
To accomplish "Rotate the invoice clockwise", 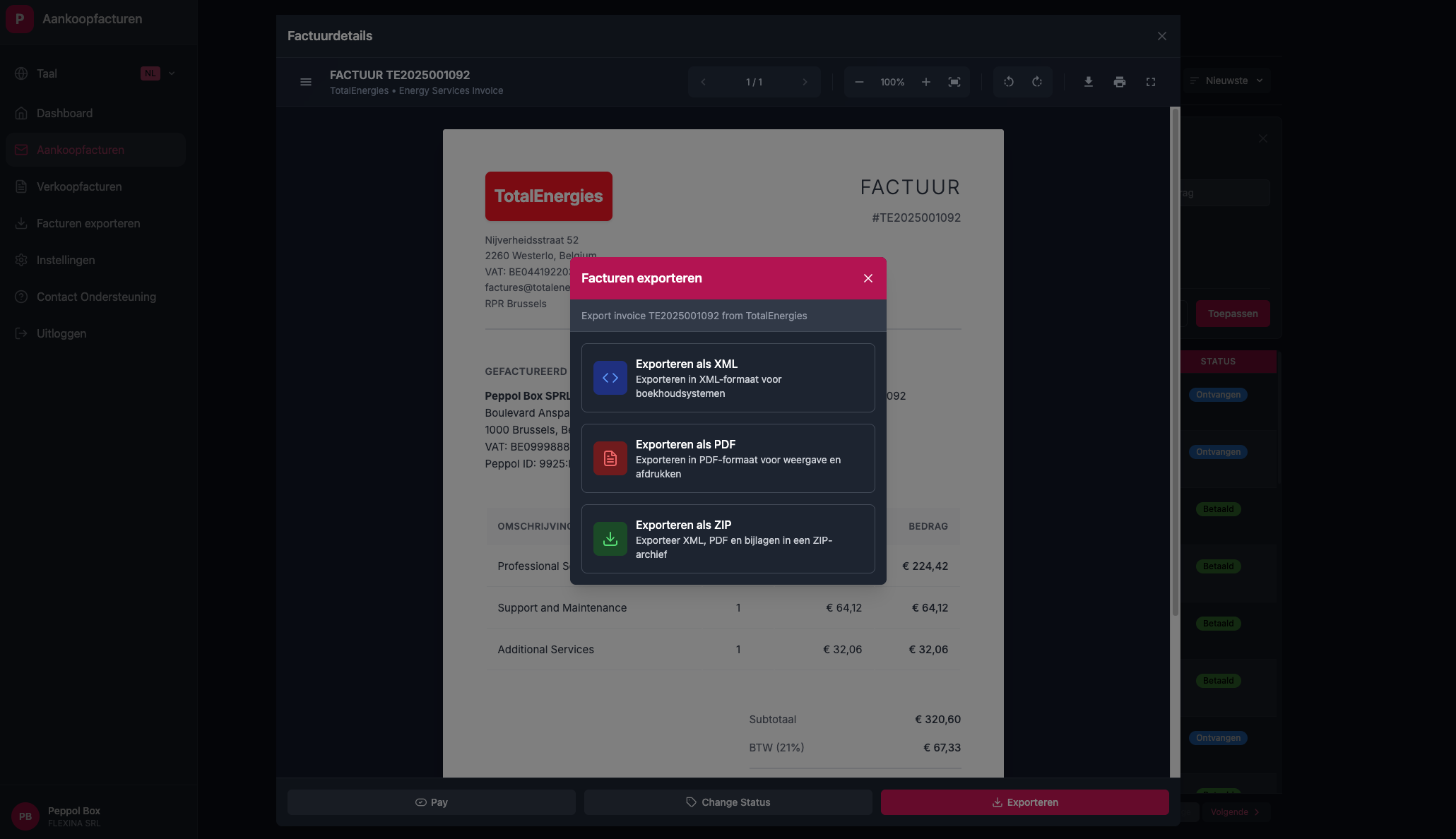I will [x=1037, y=82].
